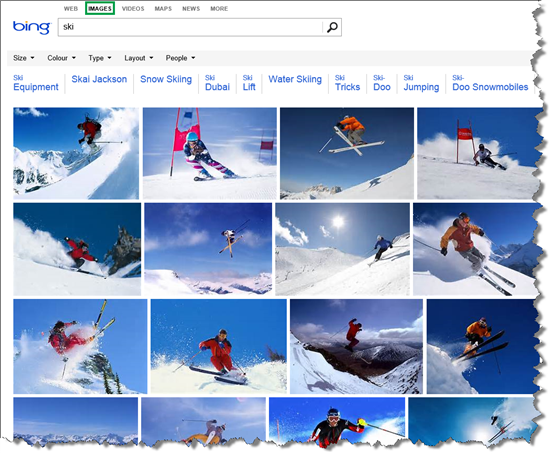
Task: Click the magnifier search button
Action: click(x=332, y=27)
